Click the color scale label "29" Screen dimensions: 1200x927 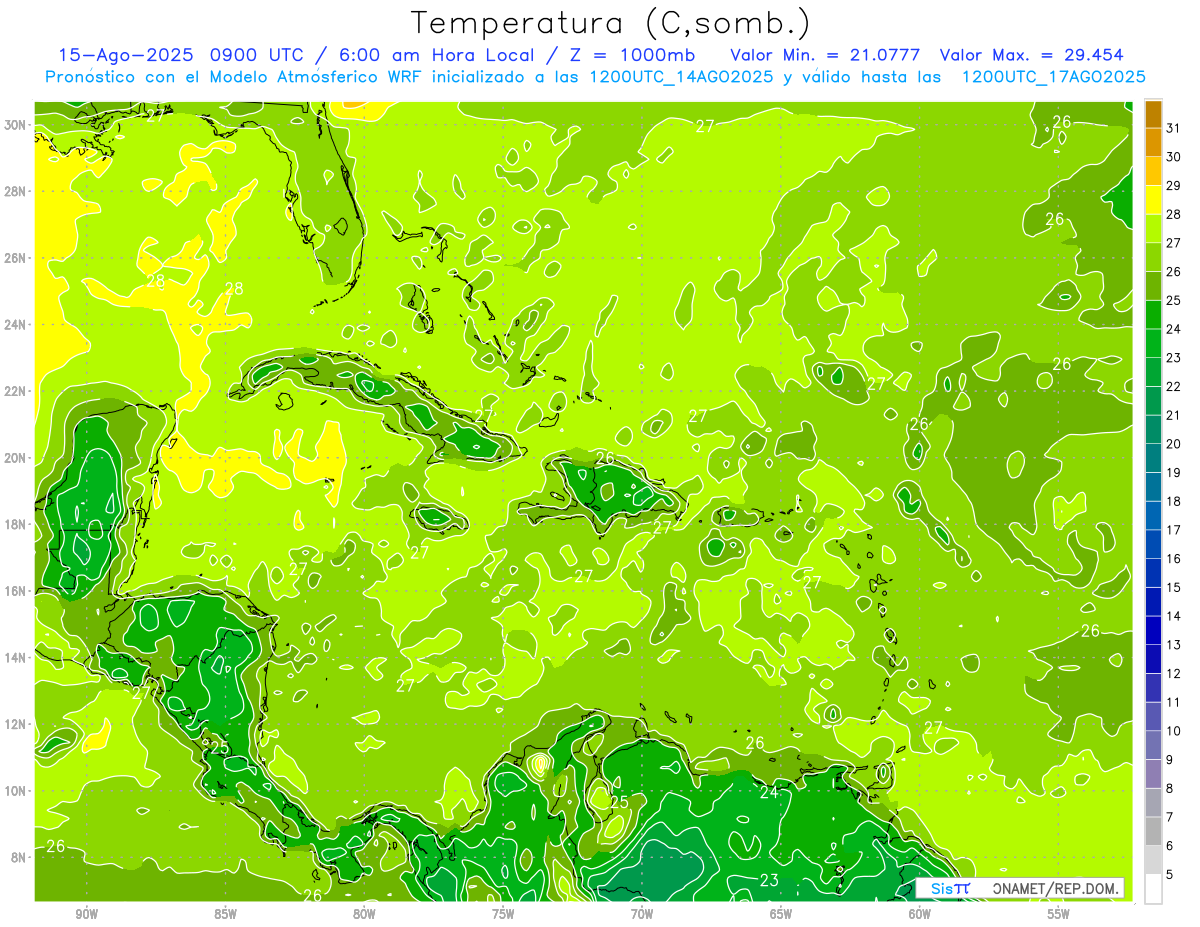1173,186
